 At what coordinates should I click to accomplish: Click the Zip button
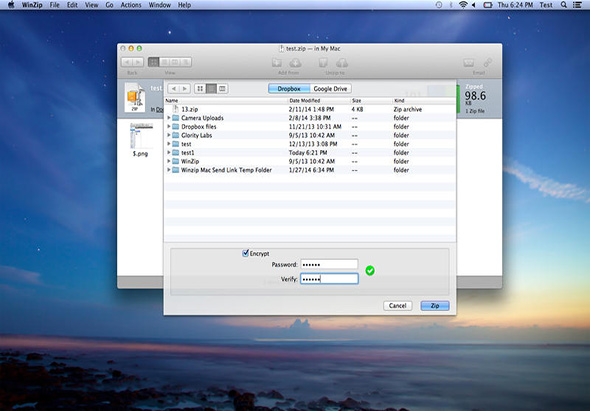435,306
